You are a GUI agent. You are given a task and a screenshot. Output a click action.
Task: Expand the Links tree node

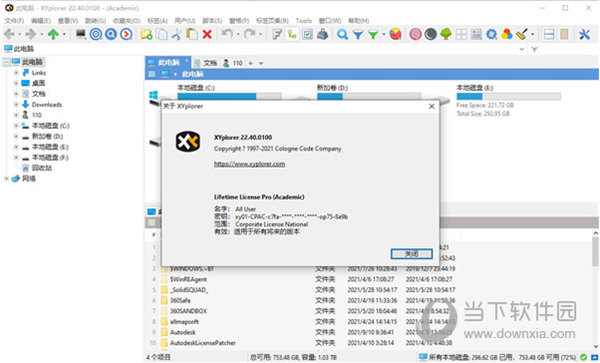point(16,73)
